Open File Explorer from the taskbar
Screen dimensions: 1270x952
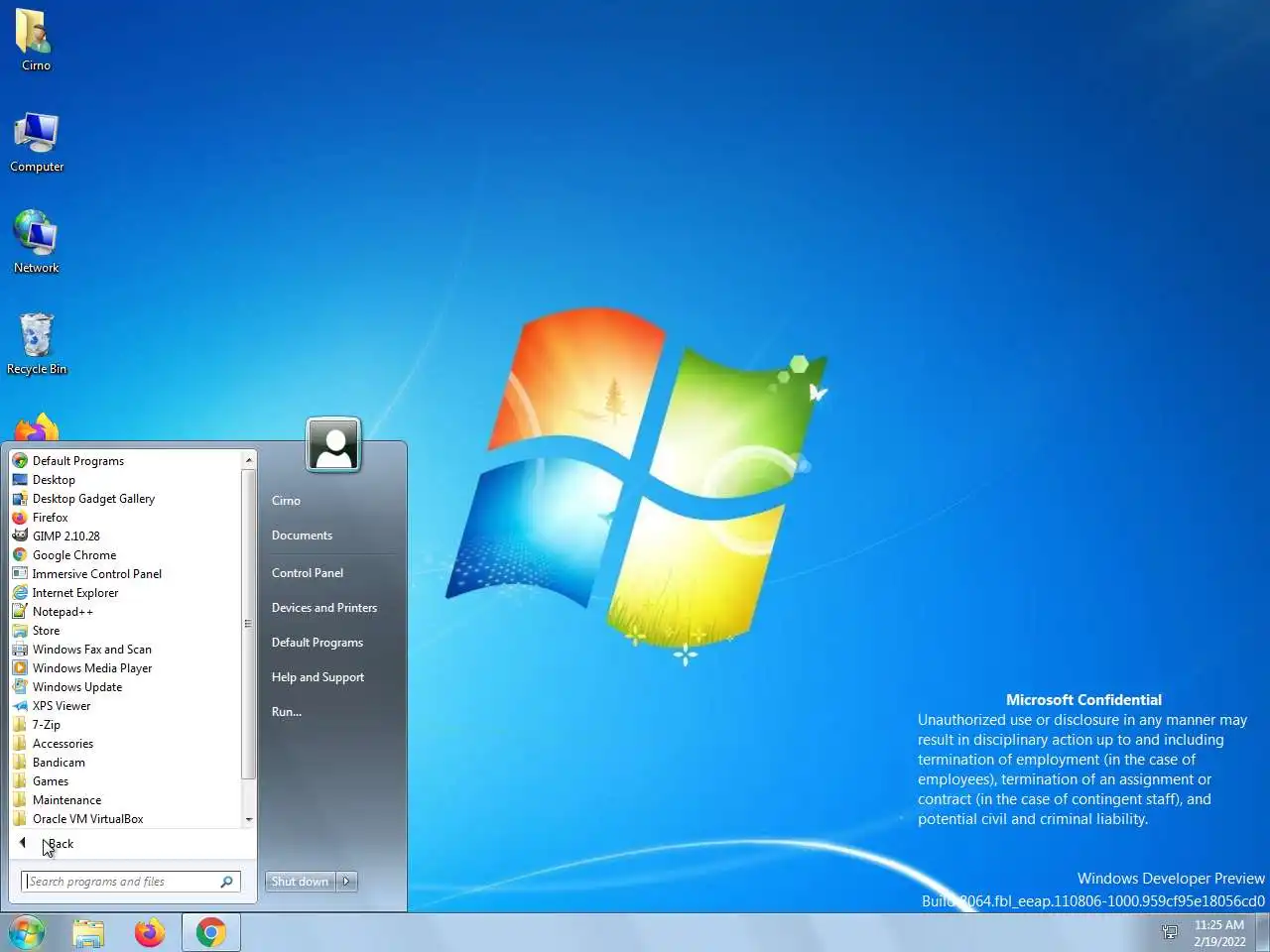[x=88, y=932]
